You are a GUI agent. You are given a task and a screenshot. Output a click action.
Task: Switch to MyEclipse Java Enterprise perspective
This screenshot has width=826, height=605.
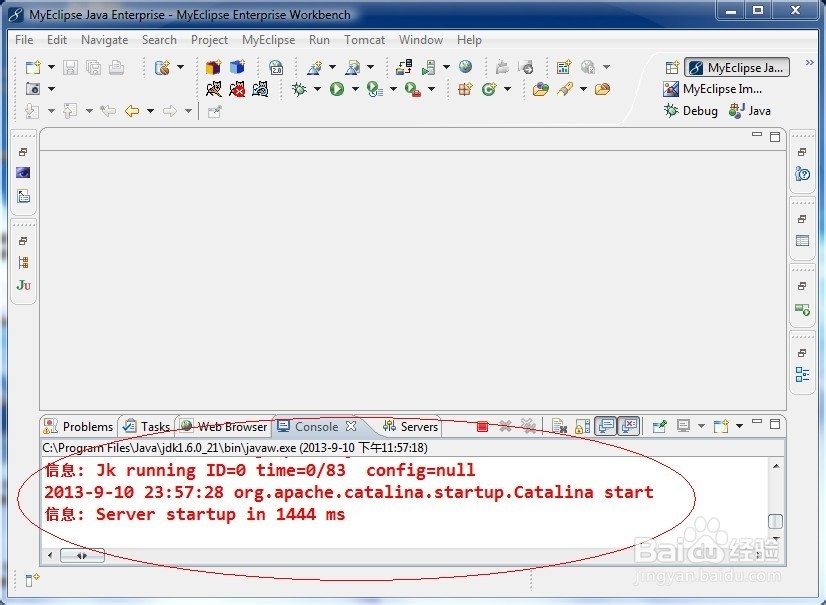(737, 67)
